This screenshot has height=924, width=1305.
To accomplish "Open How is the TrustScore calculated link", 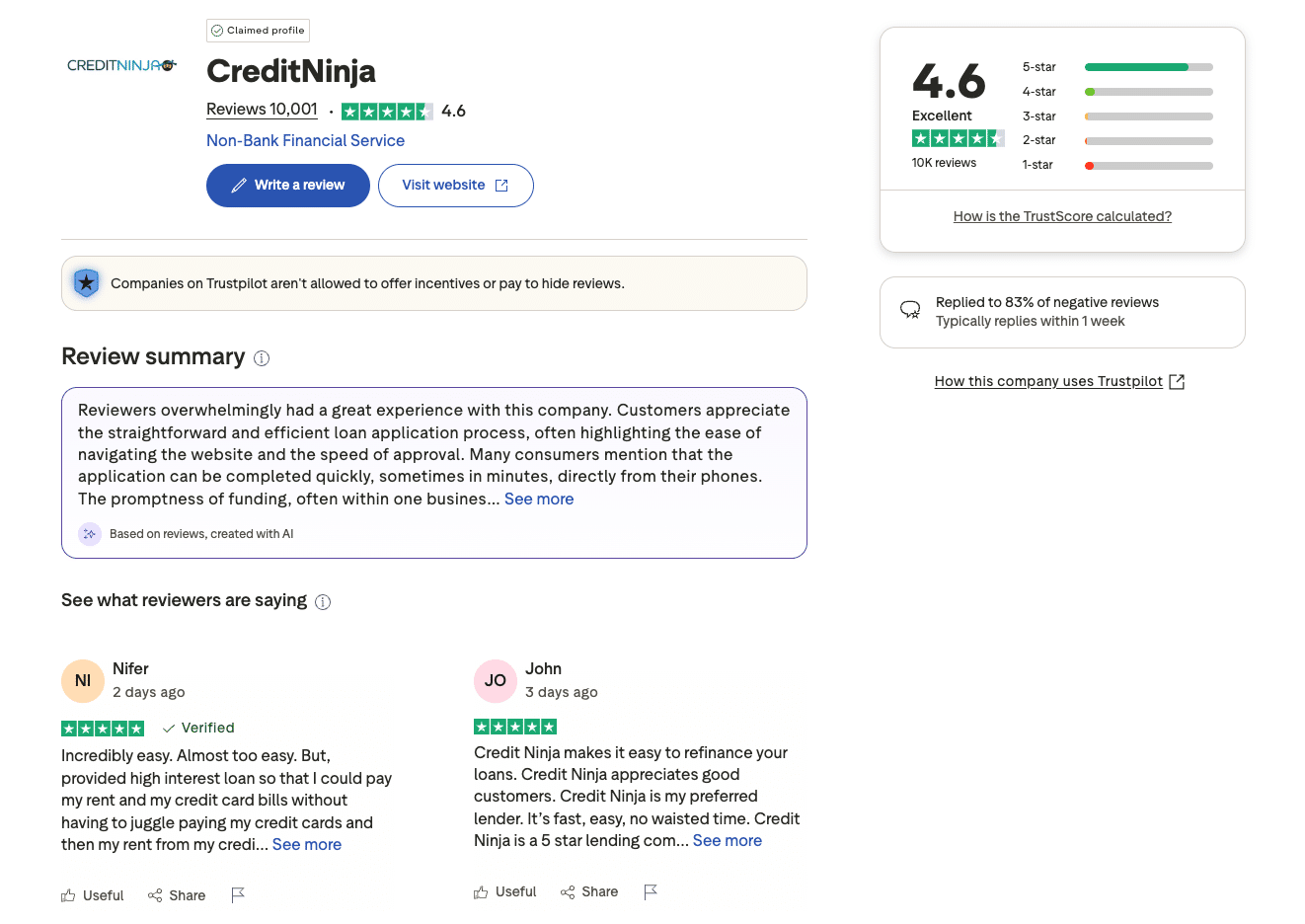I will tap(1062, 215).
